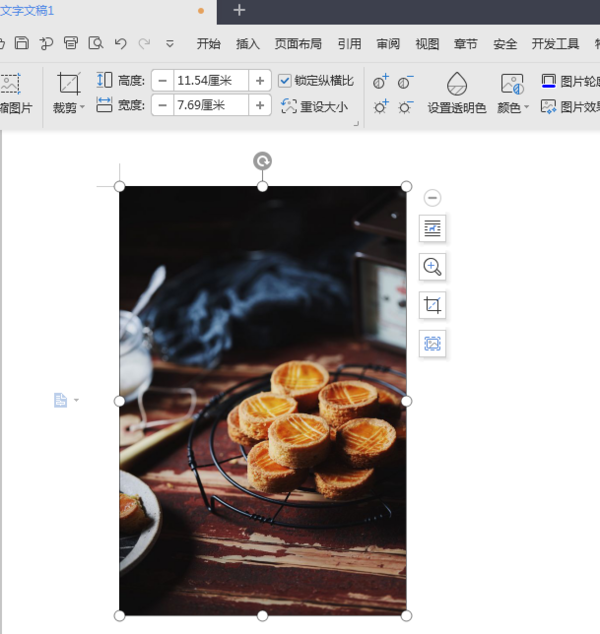Image resolution: width=600 pixels, height=634 pixels.
Task: Decrease width with the minus stepper
Action: (162, 105)
